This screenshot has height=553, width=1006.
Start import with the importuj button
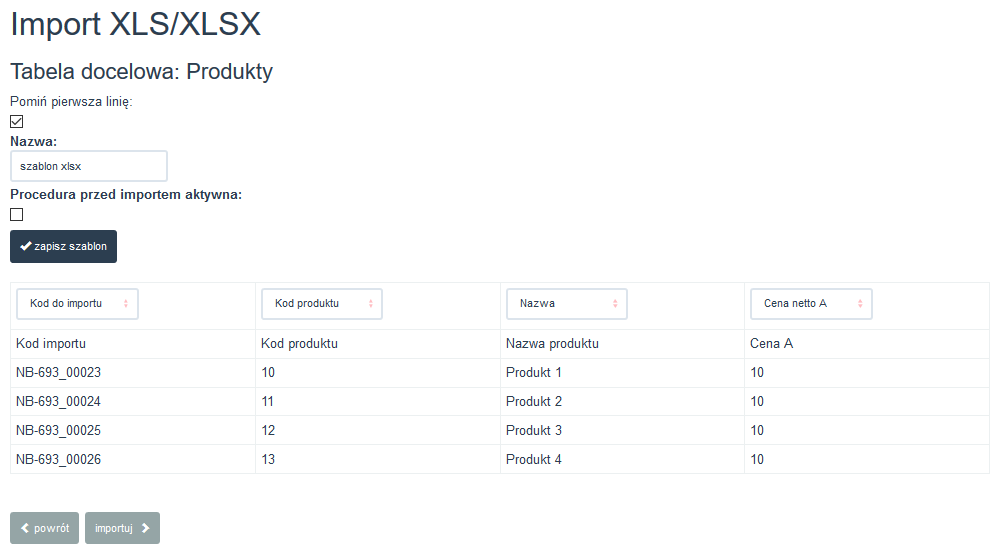pyautogui.click(x=123, y=528)
